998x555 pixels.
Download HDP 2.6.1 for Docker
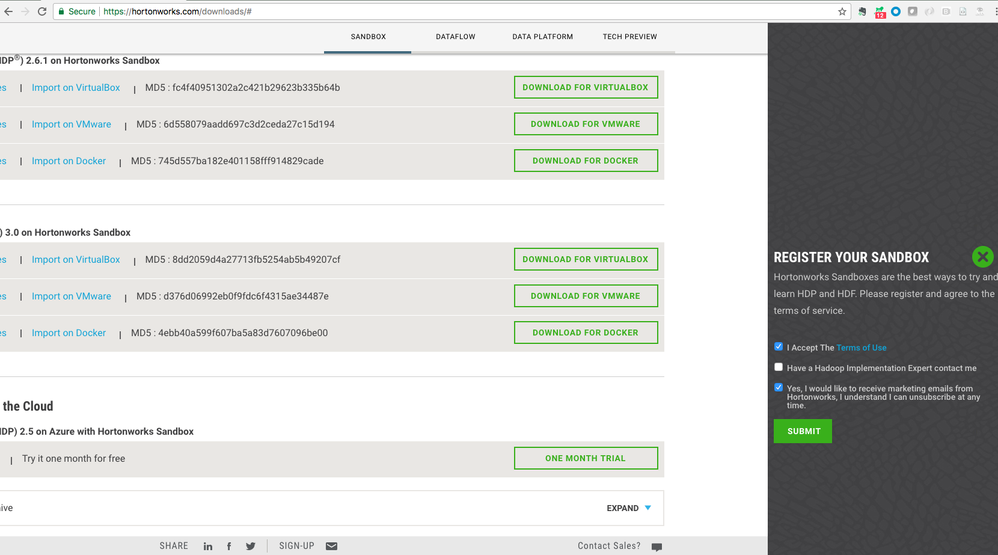click(x=586, y=161)
